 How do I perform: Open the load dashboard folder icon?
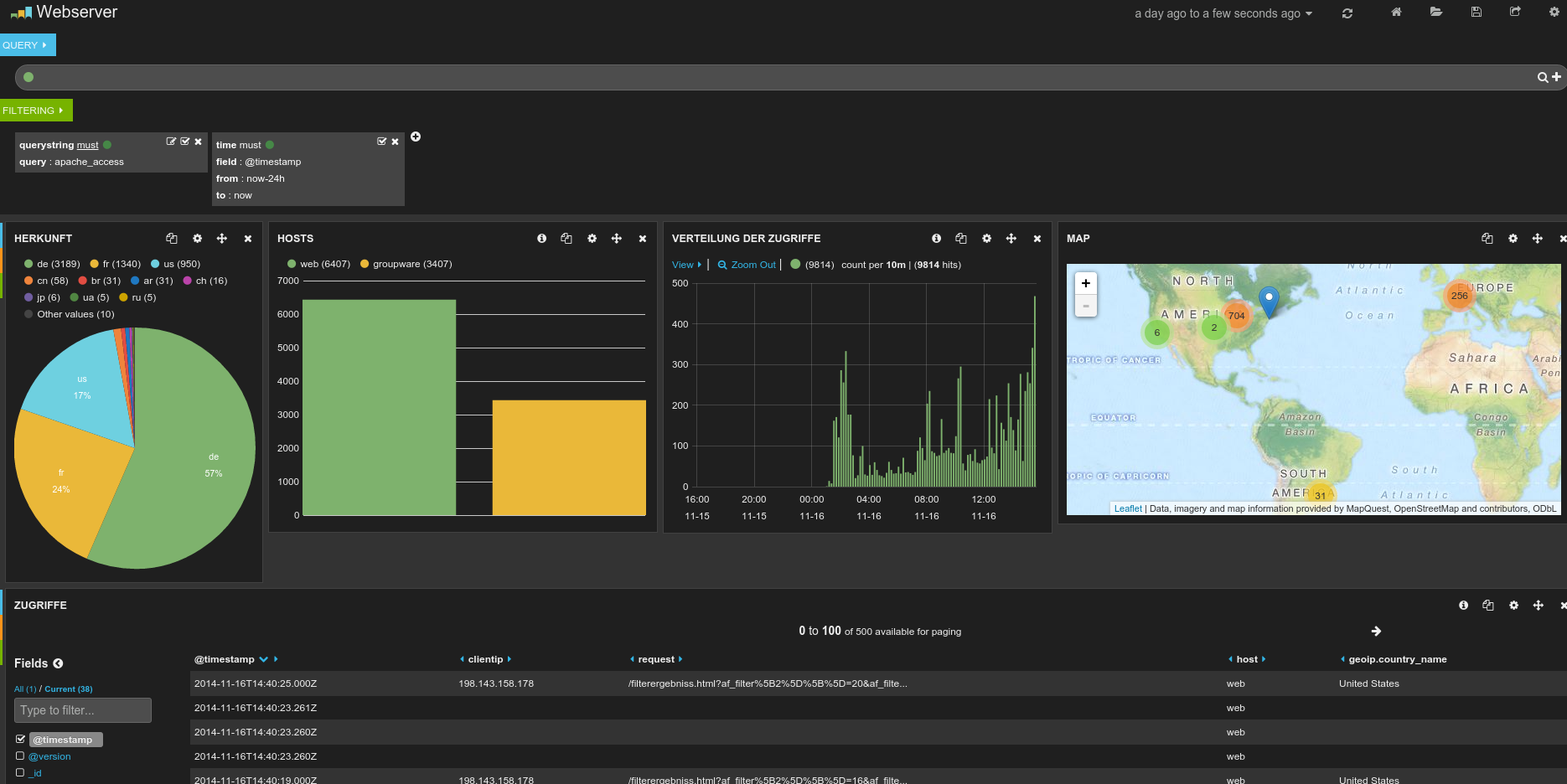pos(1436,12)
